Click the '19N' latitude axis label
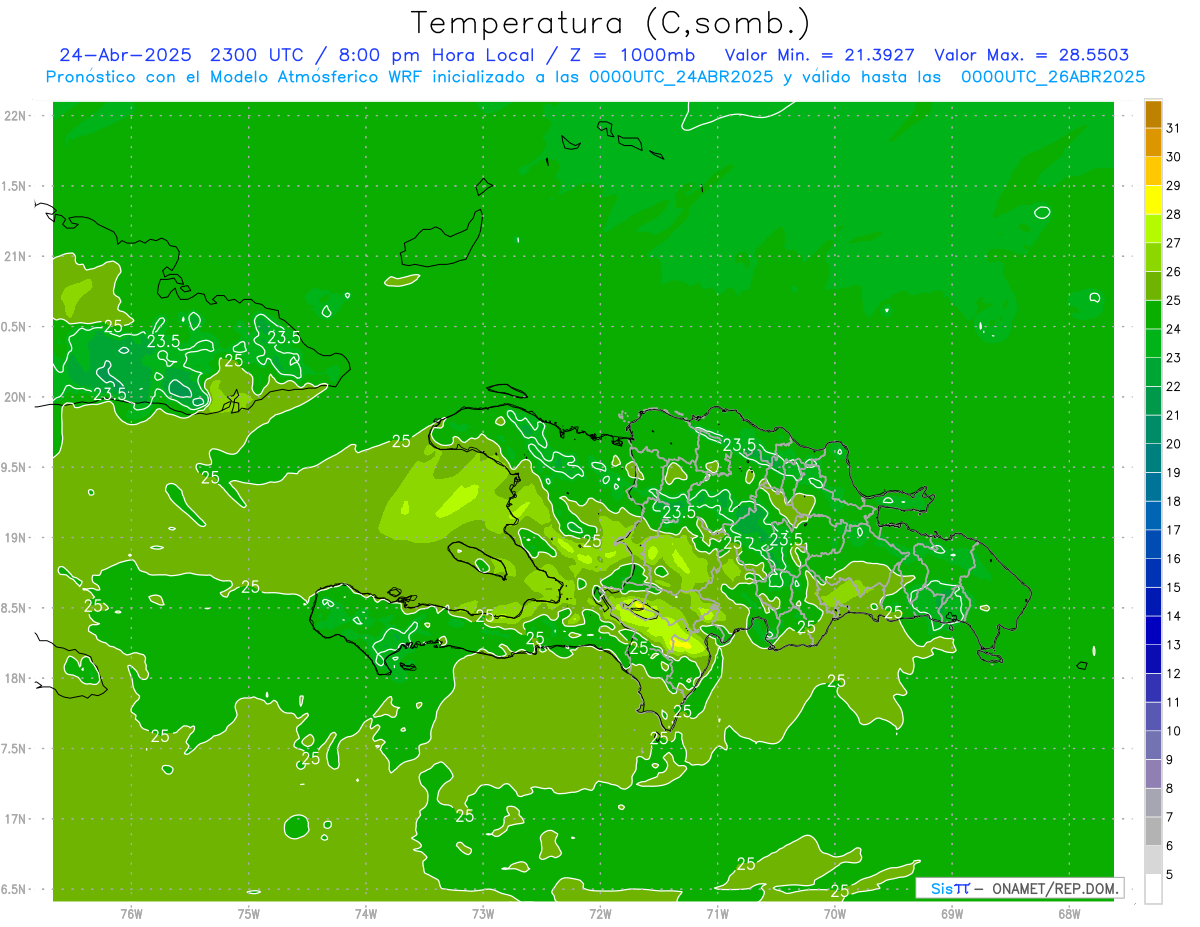Viewport: 1200px width, 927px height. [17, 538]
